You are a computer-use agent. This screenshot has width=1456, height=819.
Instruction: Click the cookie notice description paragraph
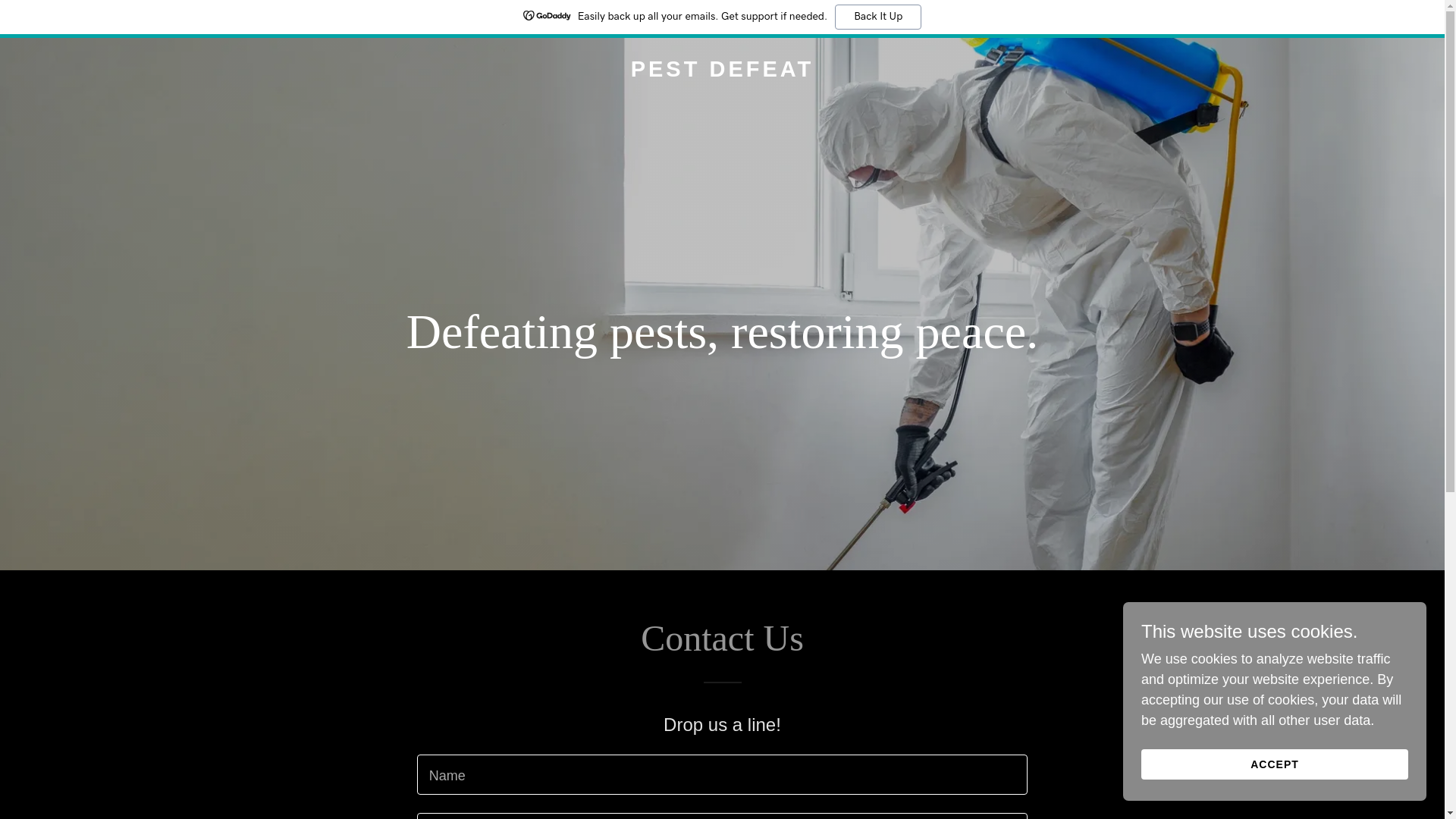pos(1271,690)
